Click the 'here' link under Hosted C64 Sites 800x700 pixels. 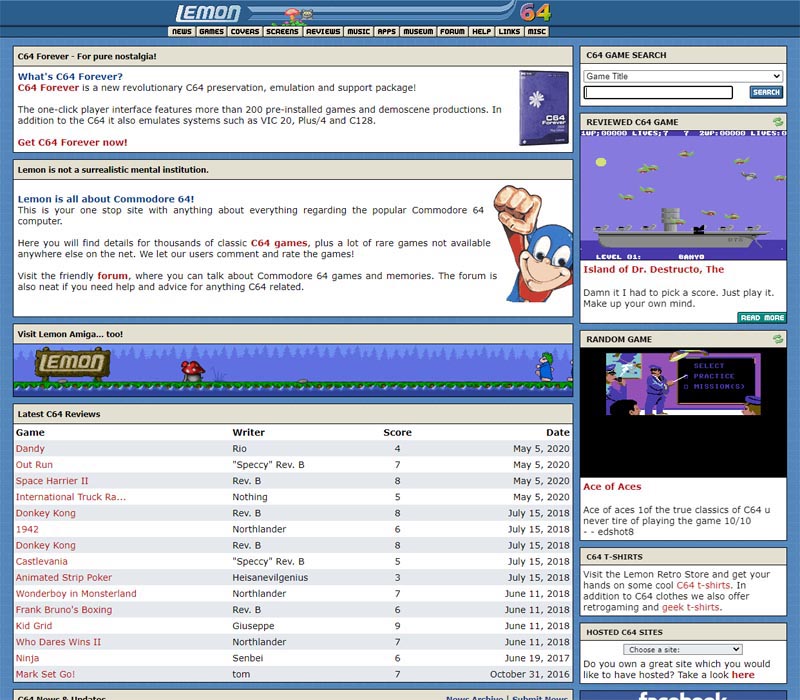(743, 674)
